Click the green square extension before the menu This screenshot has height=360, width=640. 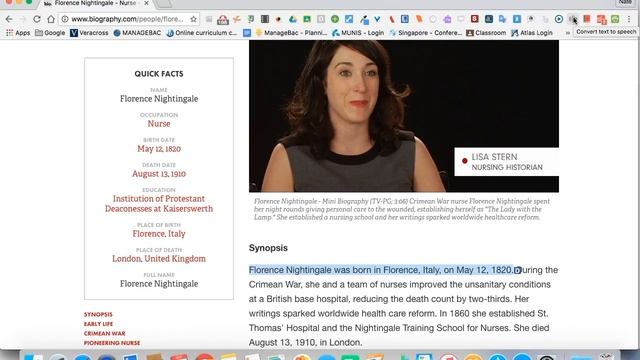615,19
